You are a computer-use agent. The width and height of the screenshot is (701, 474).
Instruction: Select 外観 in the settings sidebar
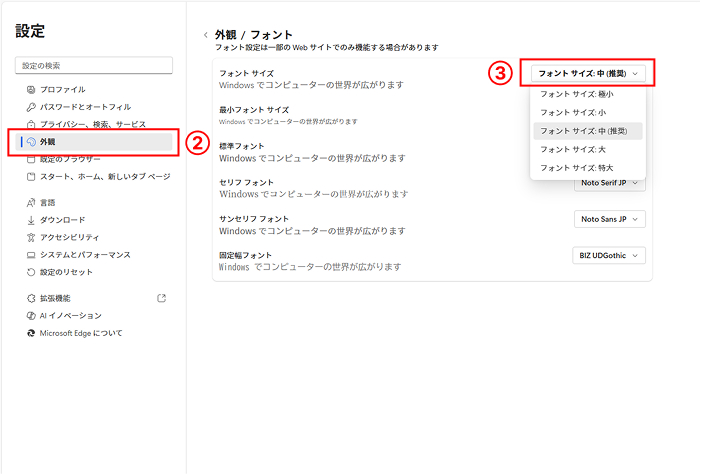pos(94,142)
